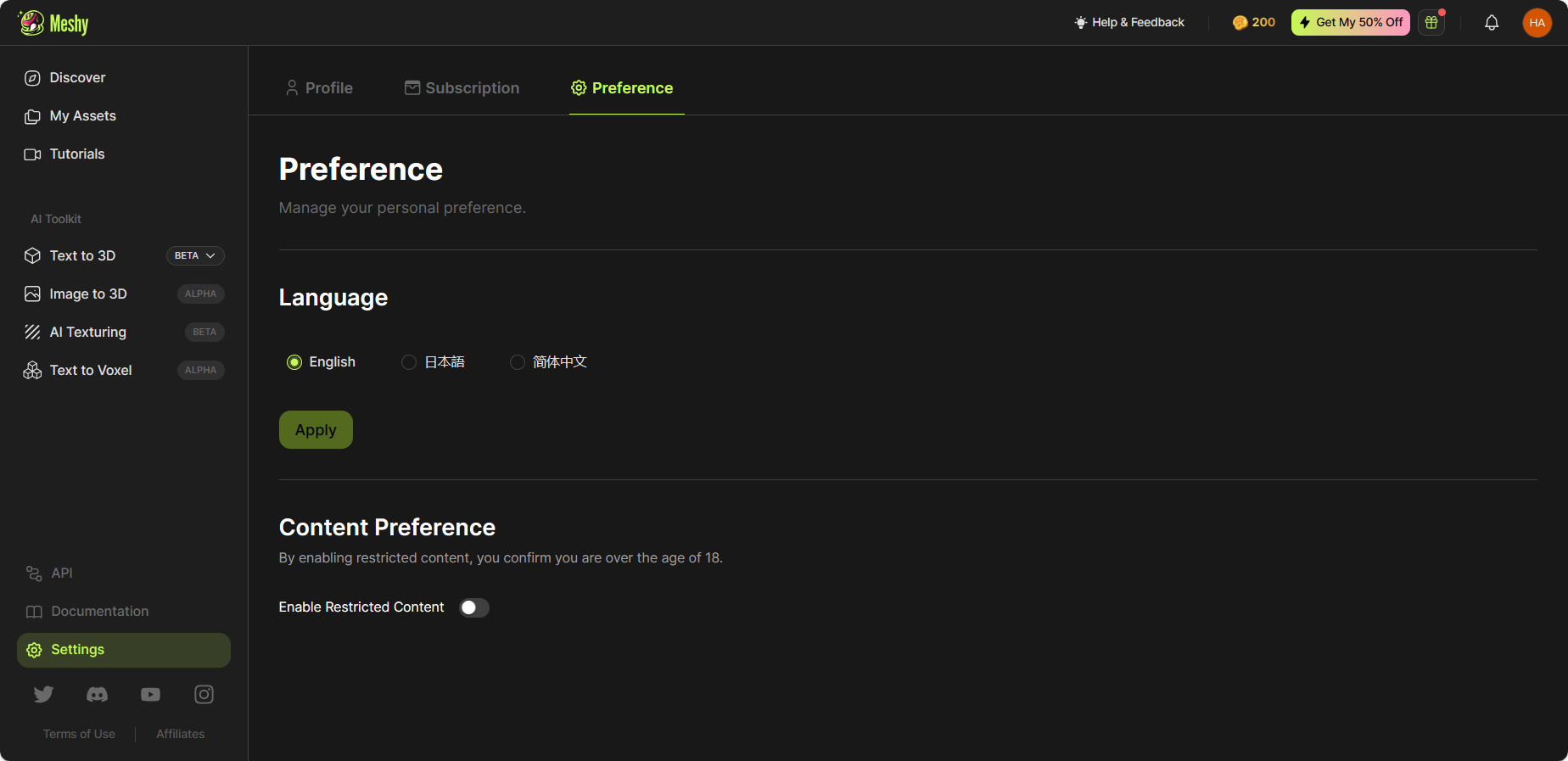Screen dimensions: 1568x761
Task: Open Text to Voxel tool
Action: (91, 371)
